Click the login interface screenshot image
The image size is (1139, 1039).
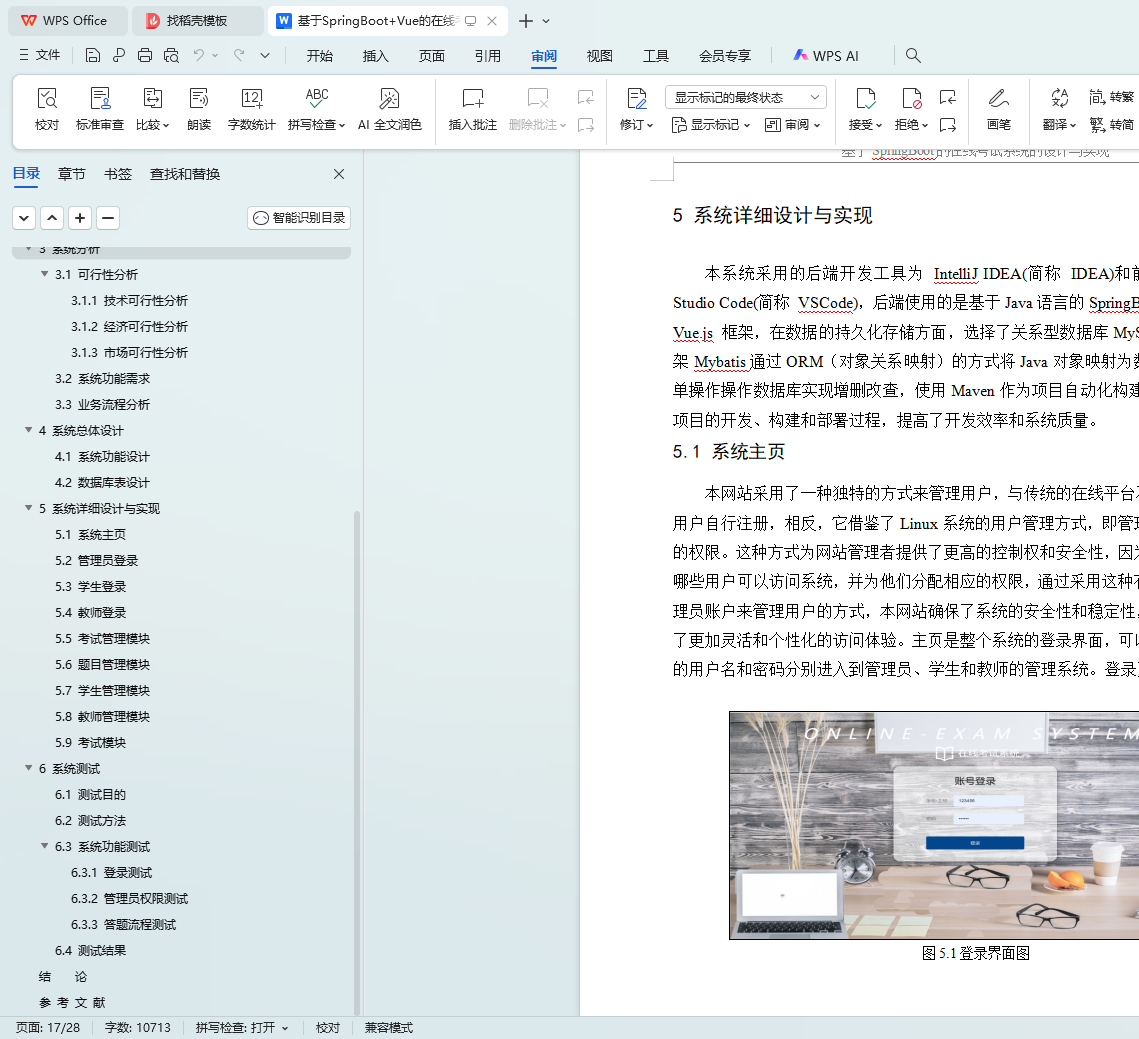(933, 825)
